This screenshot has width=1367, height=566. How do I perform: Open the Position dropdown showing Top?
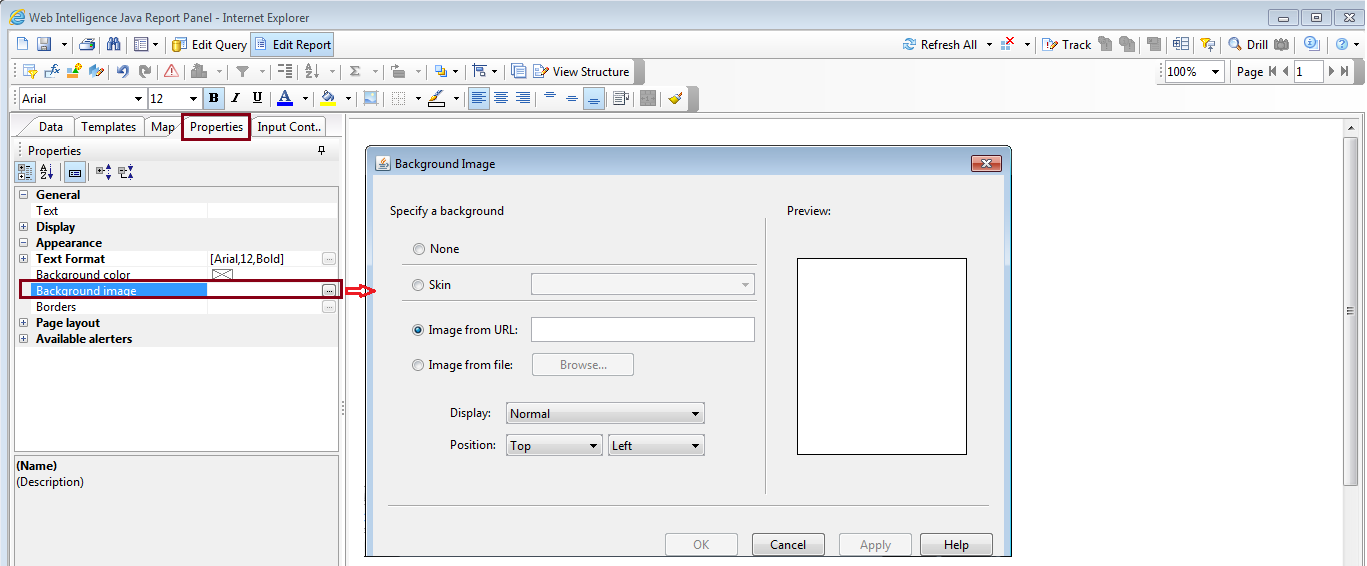pyautogui.click(x=553, y=446)
